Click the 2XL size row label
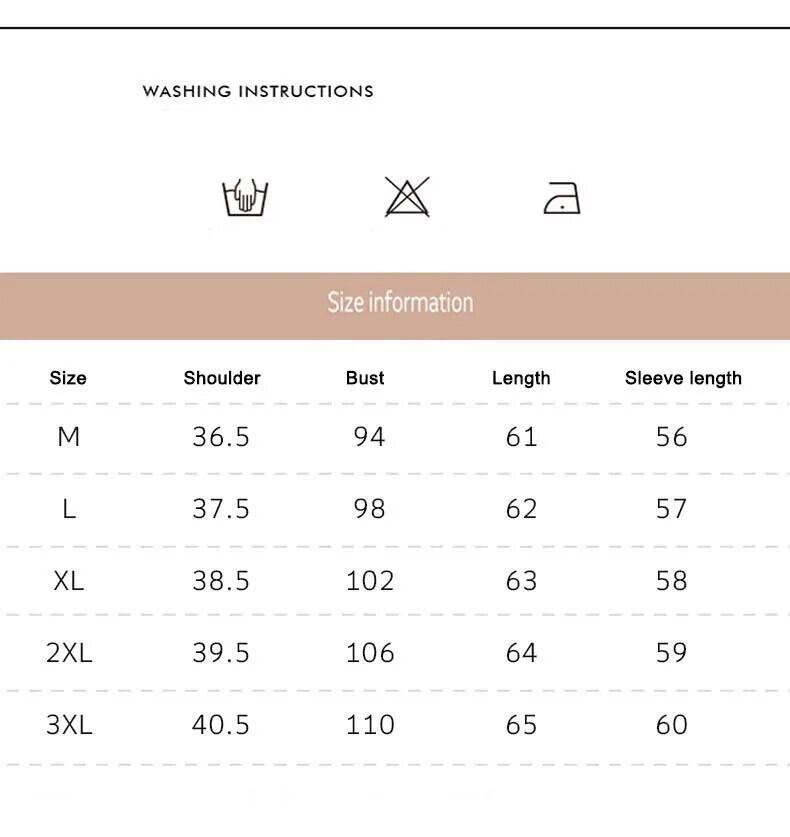Viewport: 790px width, 837px height. (x=69, y=653)
